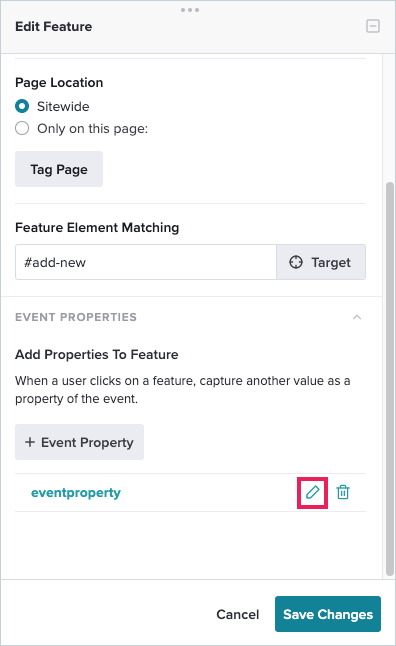Screen dimensions: 396x646
Task: Click the crosshair icon in the Target button
Action: click(x=296, y=262)
